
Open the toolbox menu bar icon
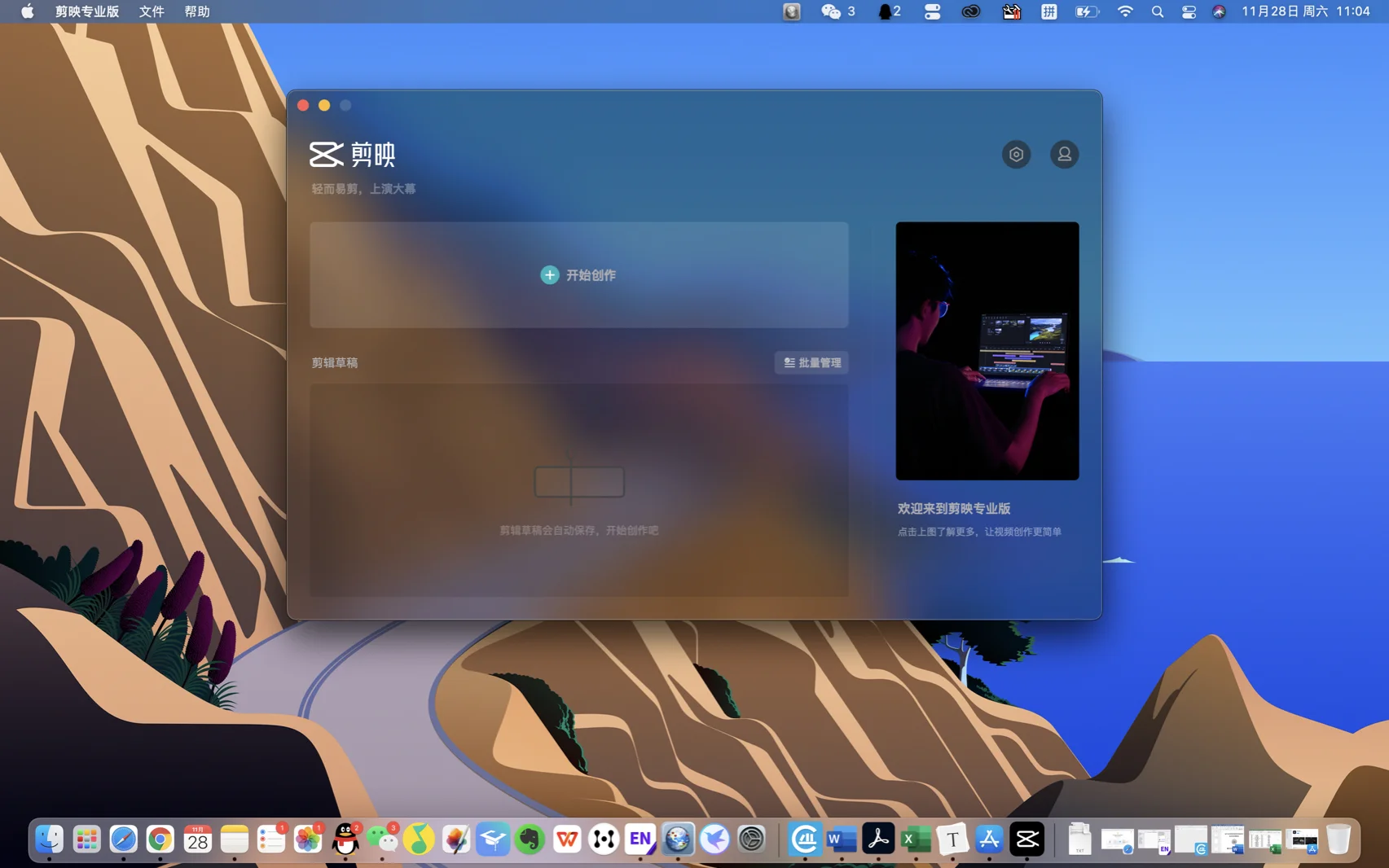coord(1011,11)
